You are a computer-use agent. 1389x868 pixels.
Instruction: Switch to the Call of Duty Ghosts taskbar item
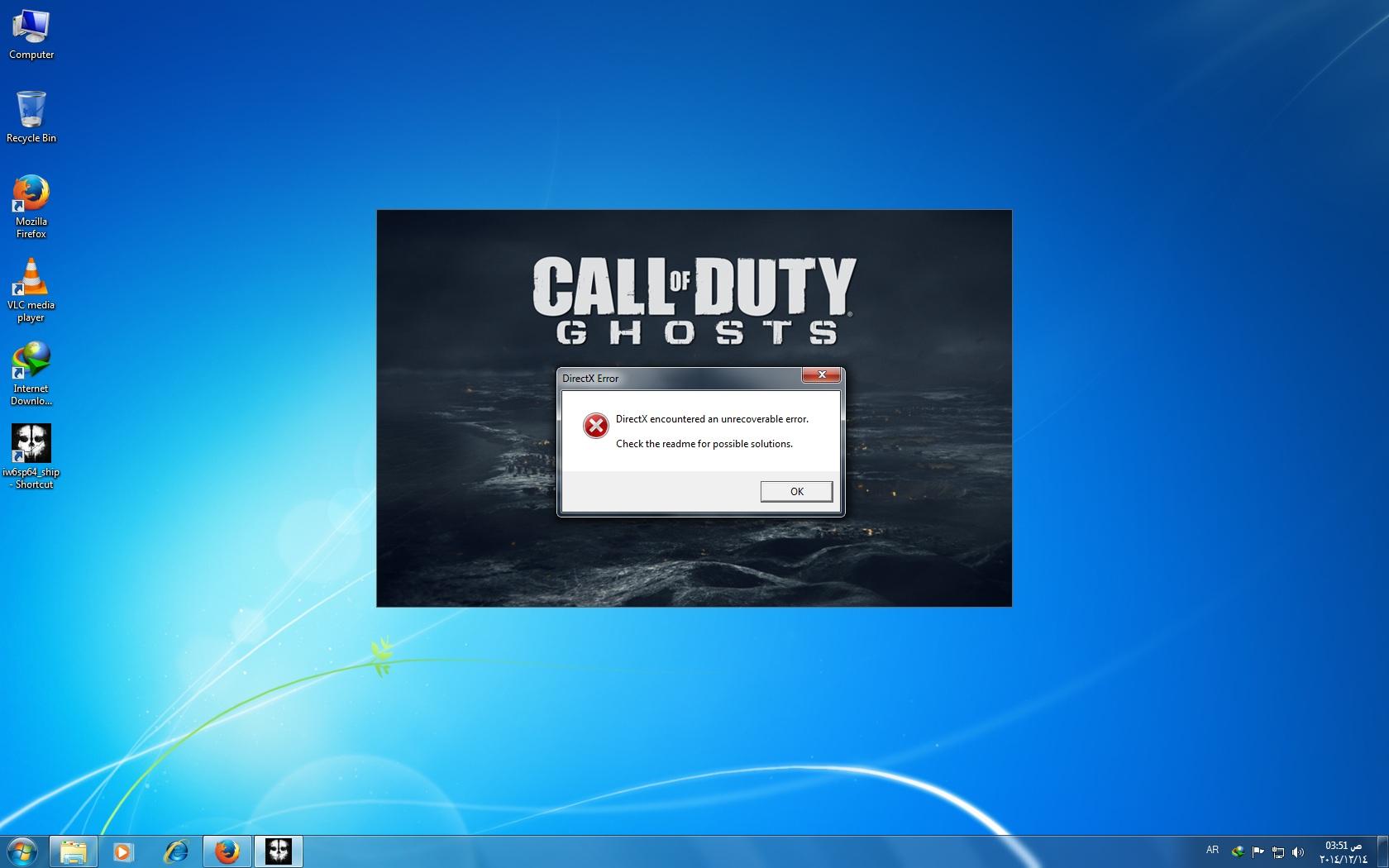[279, 851]
